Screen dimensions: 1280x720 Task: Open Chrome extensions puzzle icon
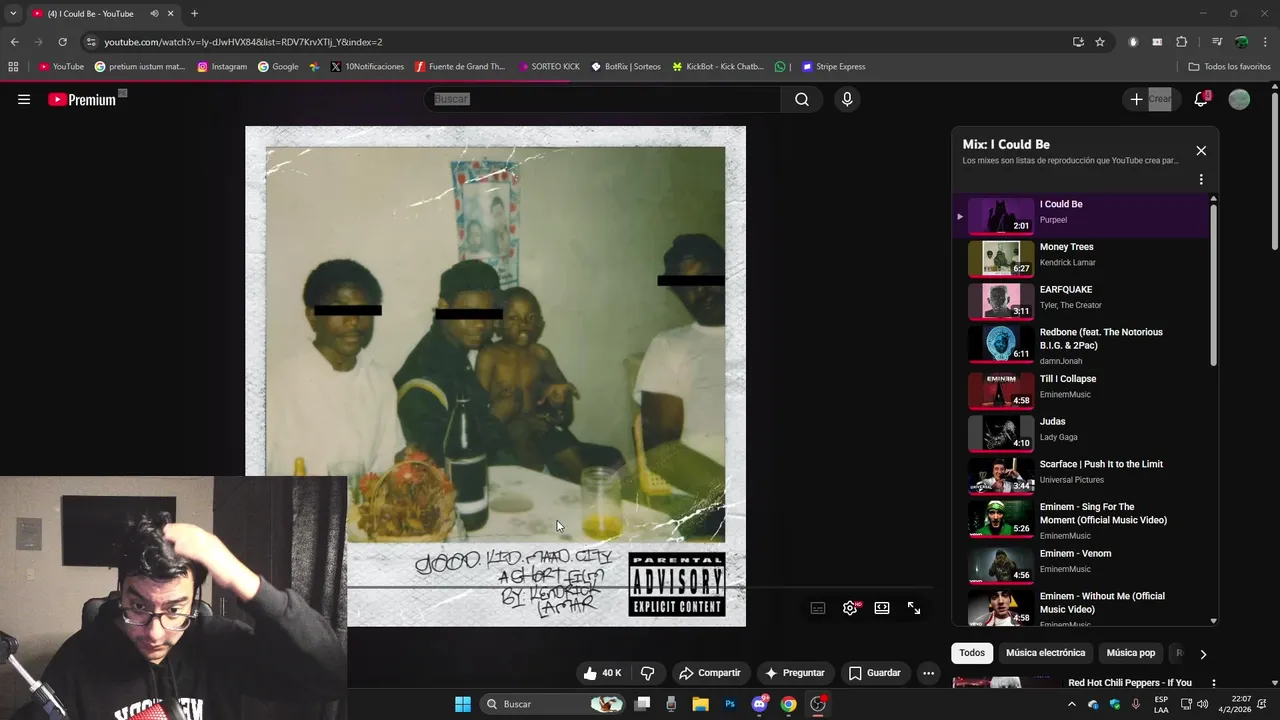click(x=1181, y=42)
